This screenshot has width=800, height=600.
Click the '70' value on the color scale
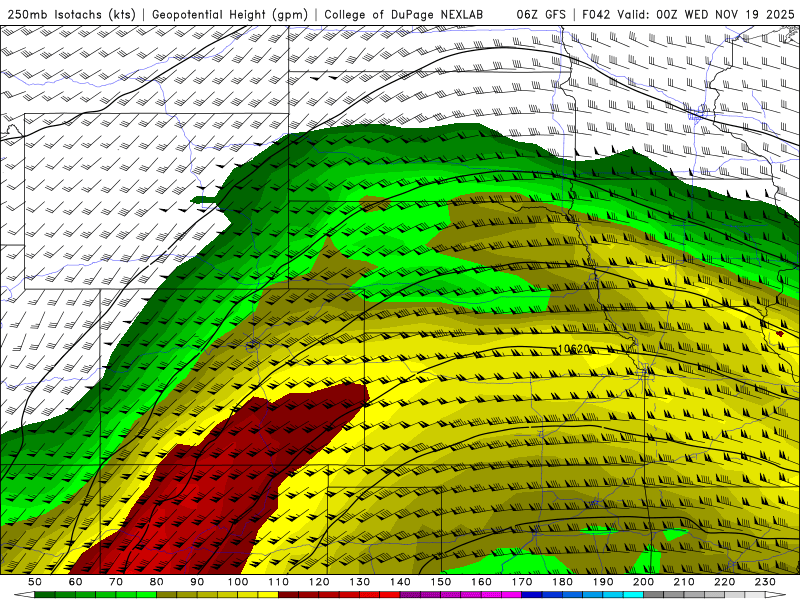tap(116, 582)
